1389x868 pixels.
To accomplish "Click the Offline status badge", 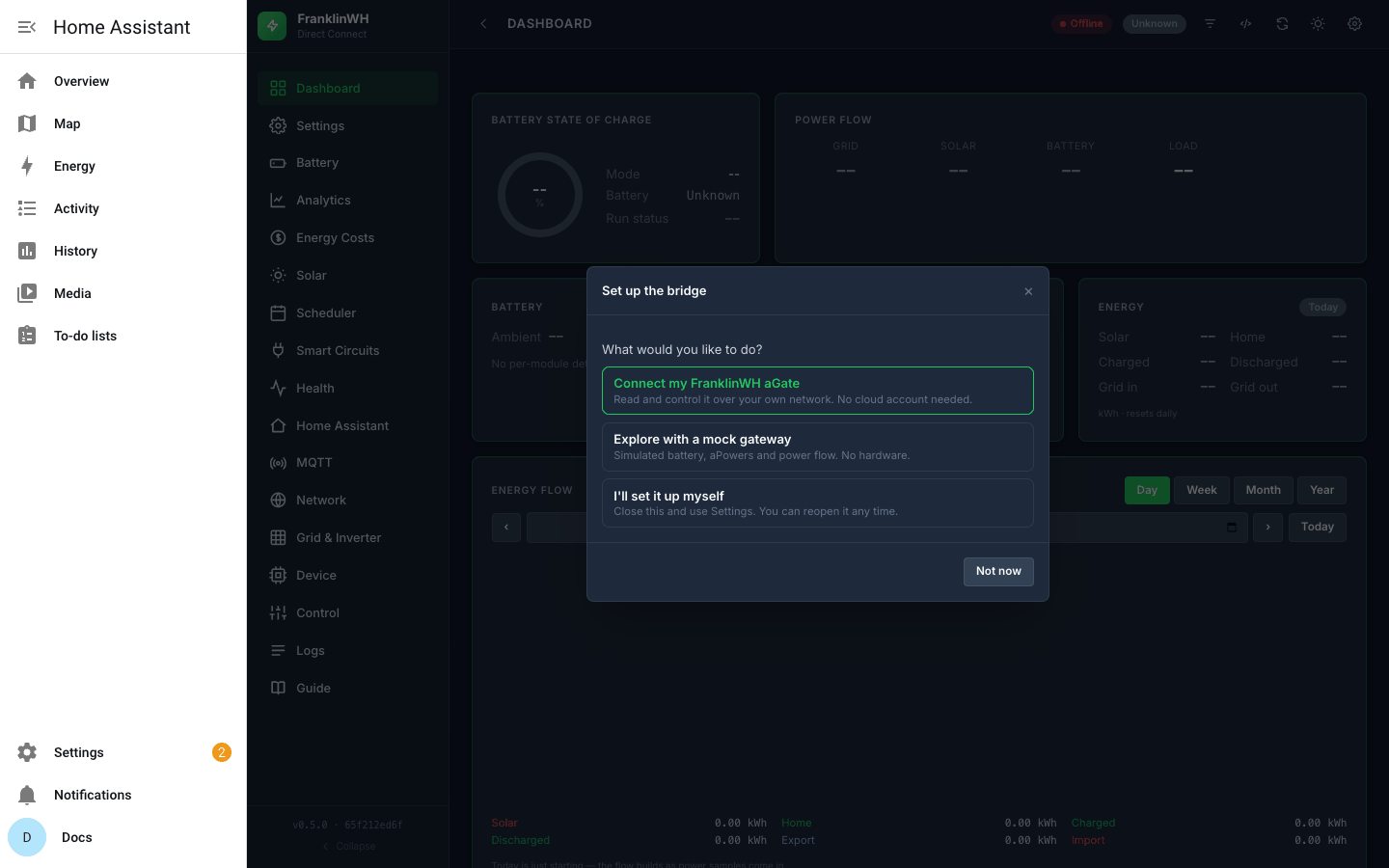I will 1082,24.
